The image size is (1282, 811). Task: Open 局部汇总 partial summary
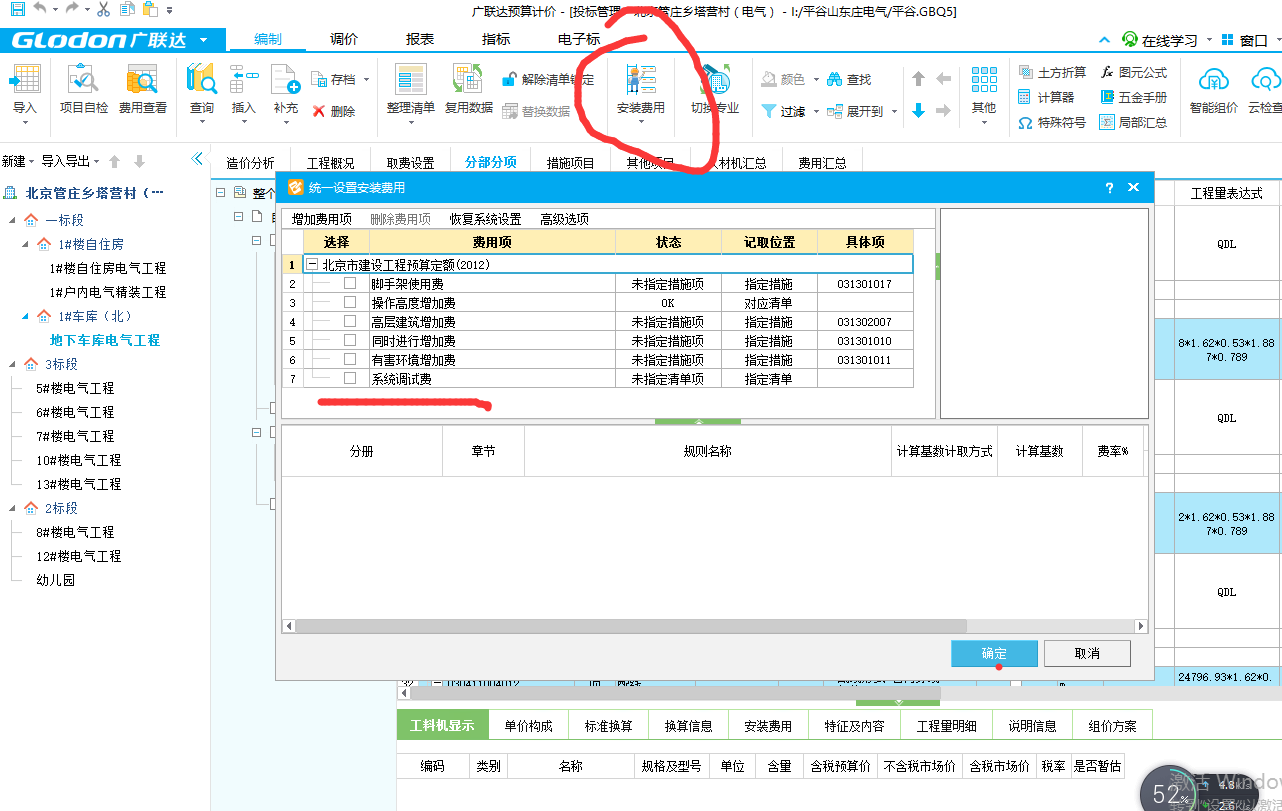click(1134, 122)
